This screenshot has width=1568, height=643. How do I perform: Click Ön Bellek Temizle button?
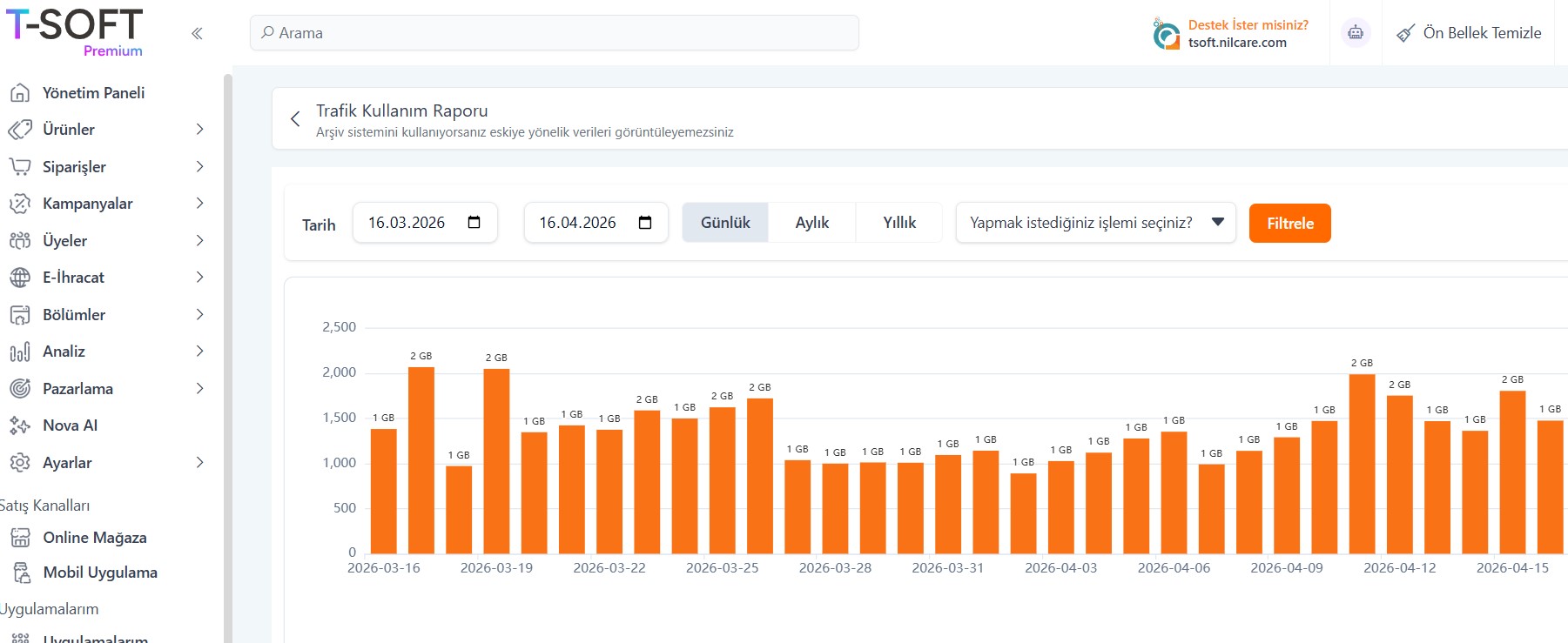click(1469, 33)
